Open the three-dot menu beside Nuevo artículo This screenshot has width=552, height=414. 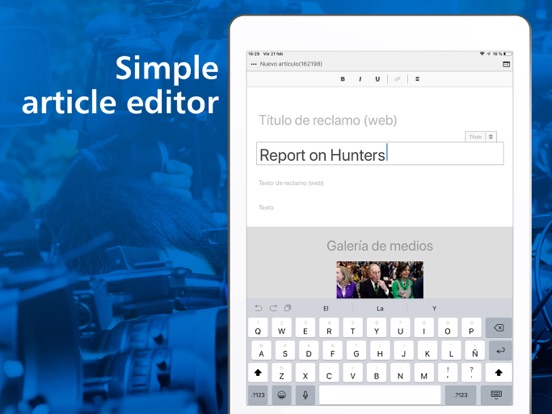tap(253, 64)
